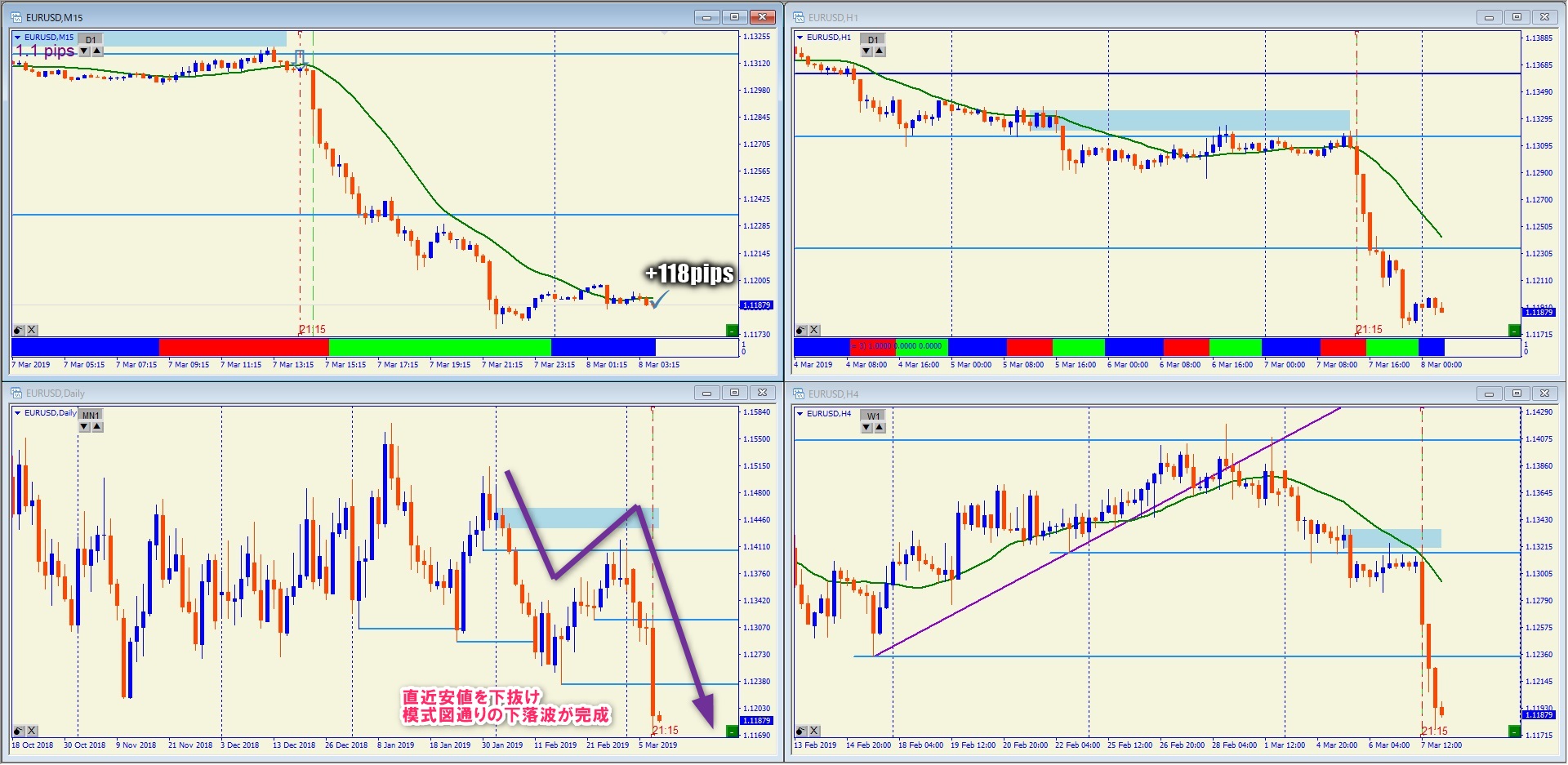Image resolution: width=1568 pixels, height=765 pixels.
Task: Click the X icon beside the Daily bomb
Action: pos(32,731)
